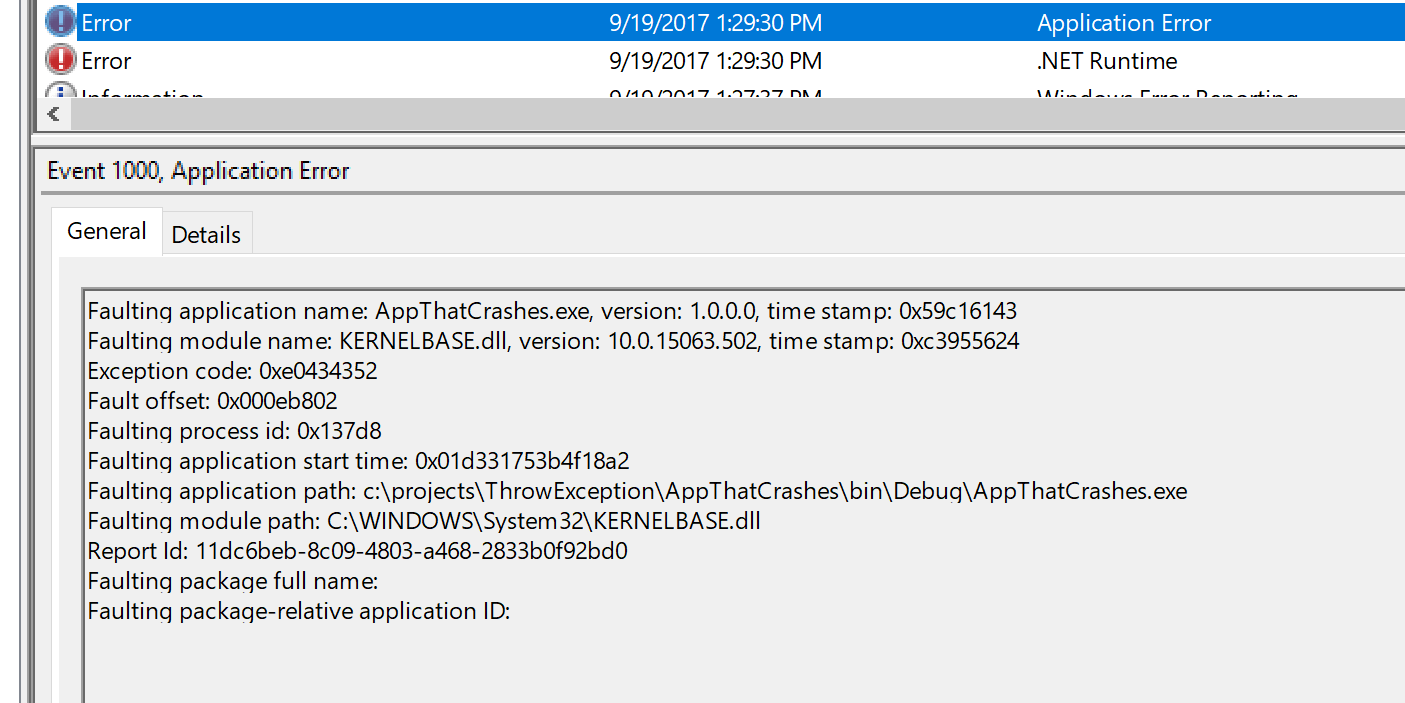Select the General tab
This screenshot has width=1405, height=703.
(x=106, y=230)
